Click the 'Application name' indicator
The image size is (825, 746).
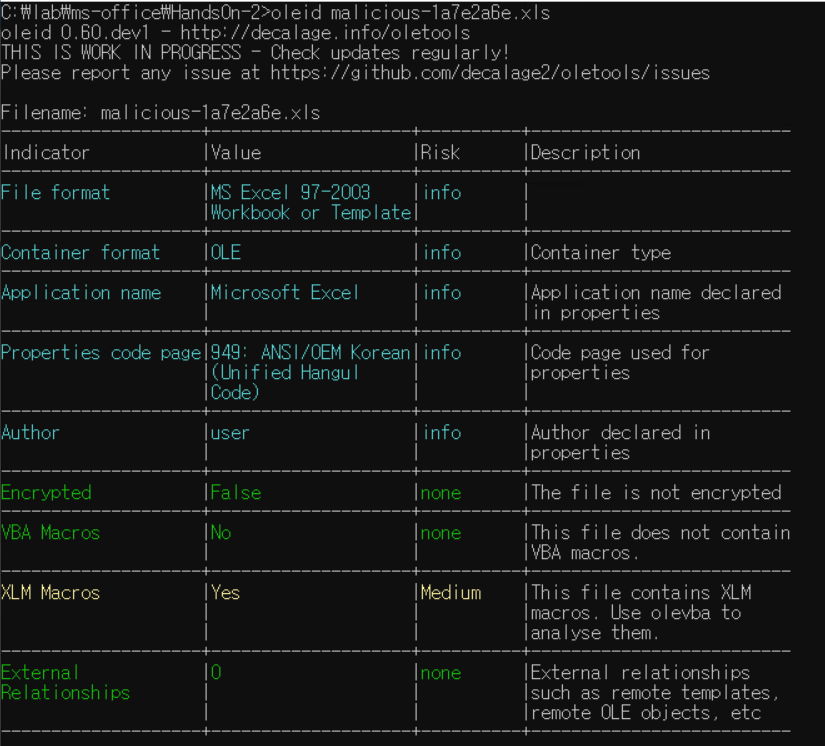[81, 293]
